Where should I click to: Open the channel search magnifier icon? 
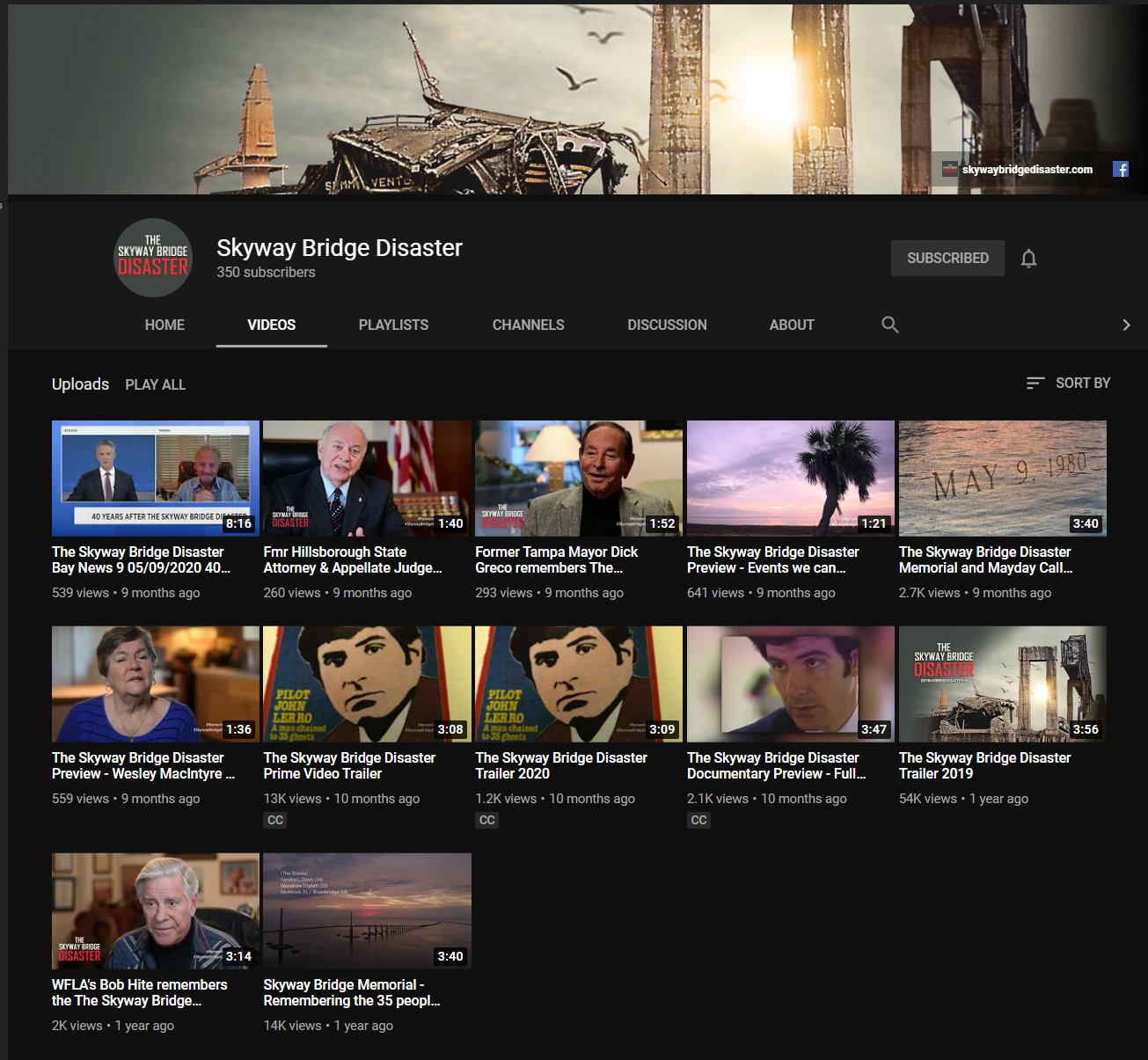890,325
